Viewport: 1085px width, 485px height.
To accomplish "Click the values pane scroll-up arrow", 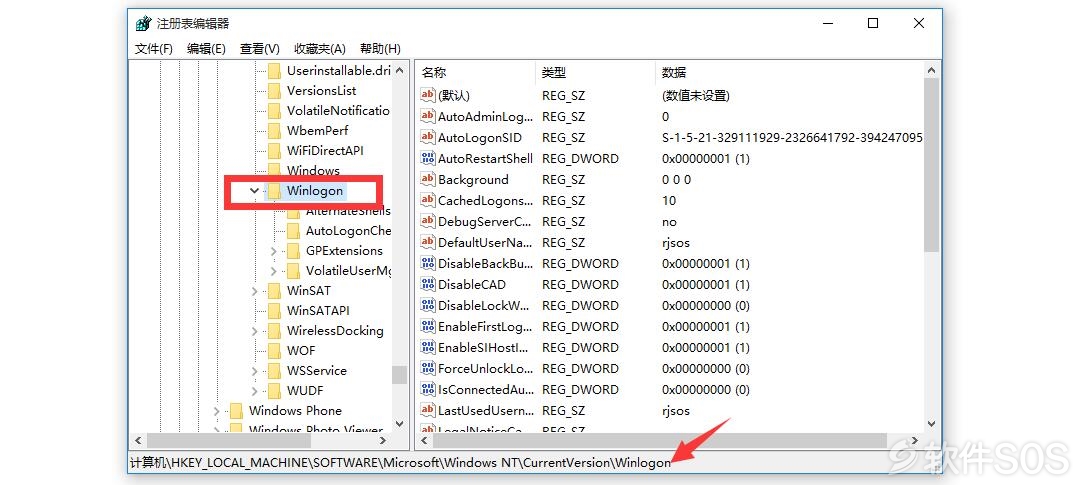I will [x=932, y=70].
